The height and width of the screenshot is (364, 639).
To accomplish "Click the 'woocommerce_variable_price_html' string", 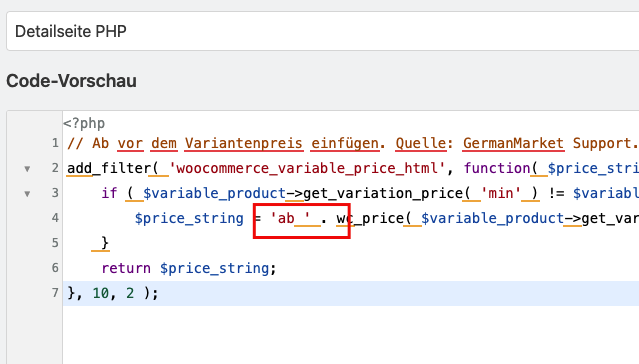I will point(307,168).
